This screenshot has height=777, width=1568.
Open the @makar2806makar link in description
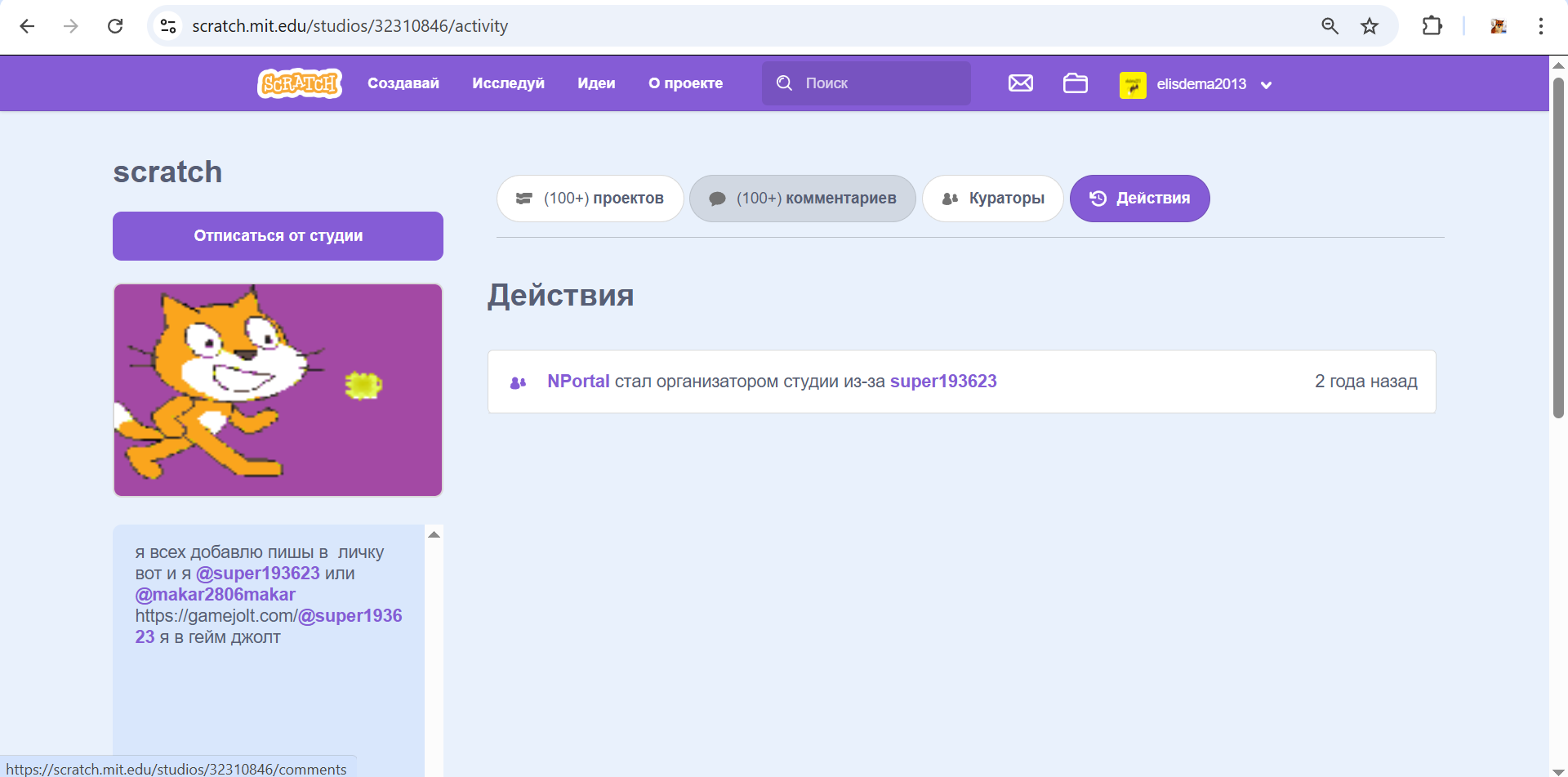[216, 595]
